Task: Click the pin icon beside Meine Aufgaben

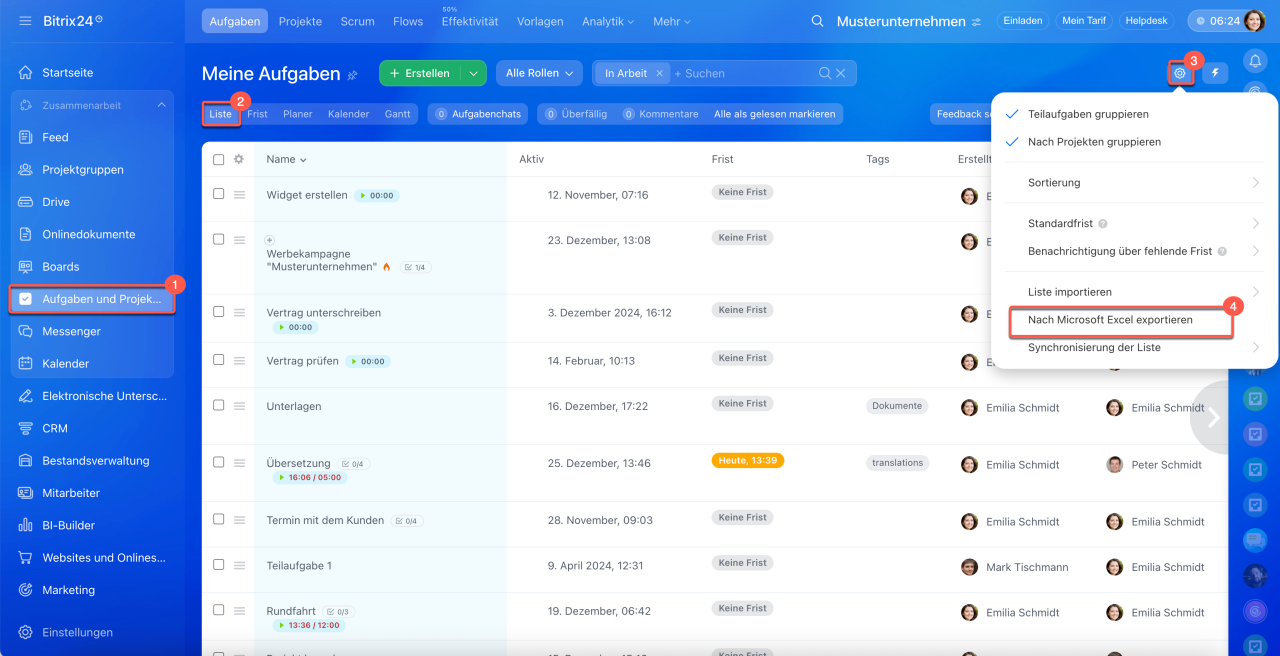Action: tap(352, 74)
